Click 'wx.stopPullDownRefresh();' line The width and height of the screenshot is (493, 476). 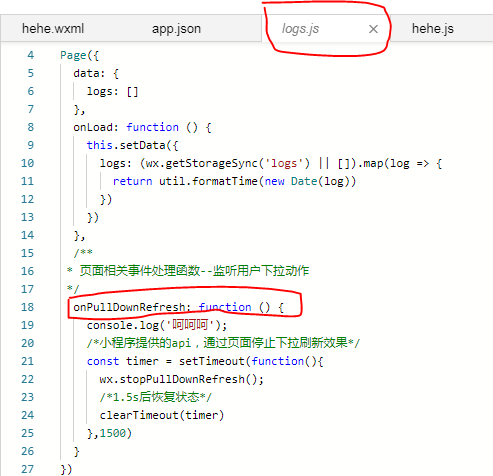[182, 379]
